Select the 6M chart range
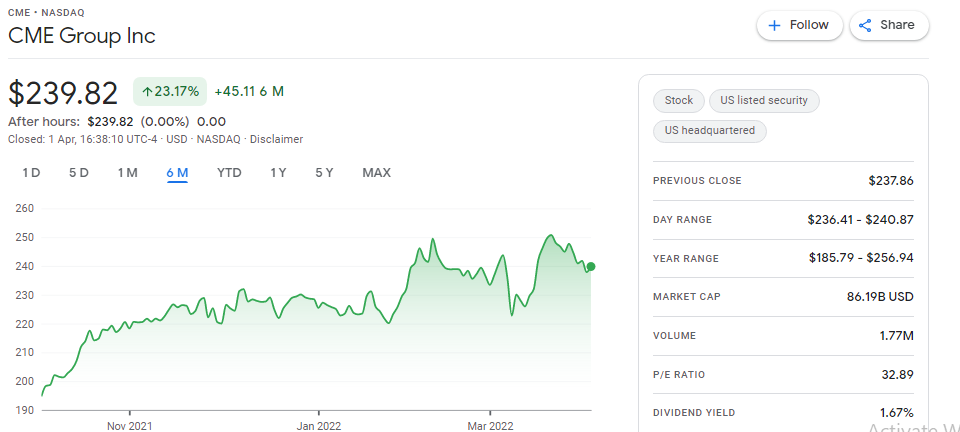Viewport: 960px width, 432px height. coord(177,173)
